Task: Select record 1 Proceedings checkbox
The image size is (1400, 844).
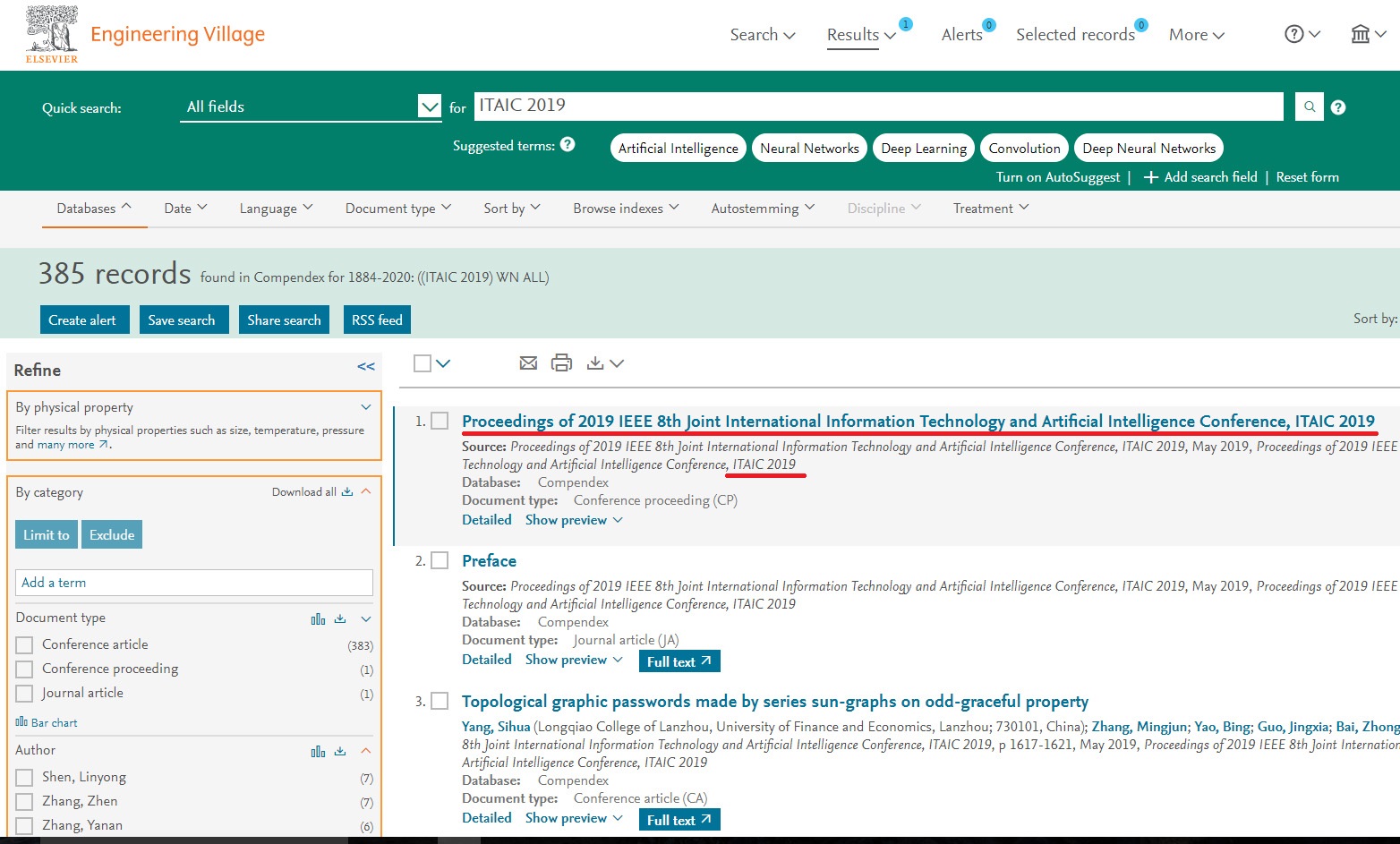Action: tap(440, 421)
